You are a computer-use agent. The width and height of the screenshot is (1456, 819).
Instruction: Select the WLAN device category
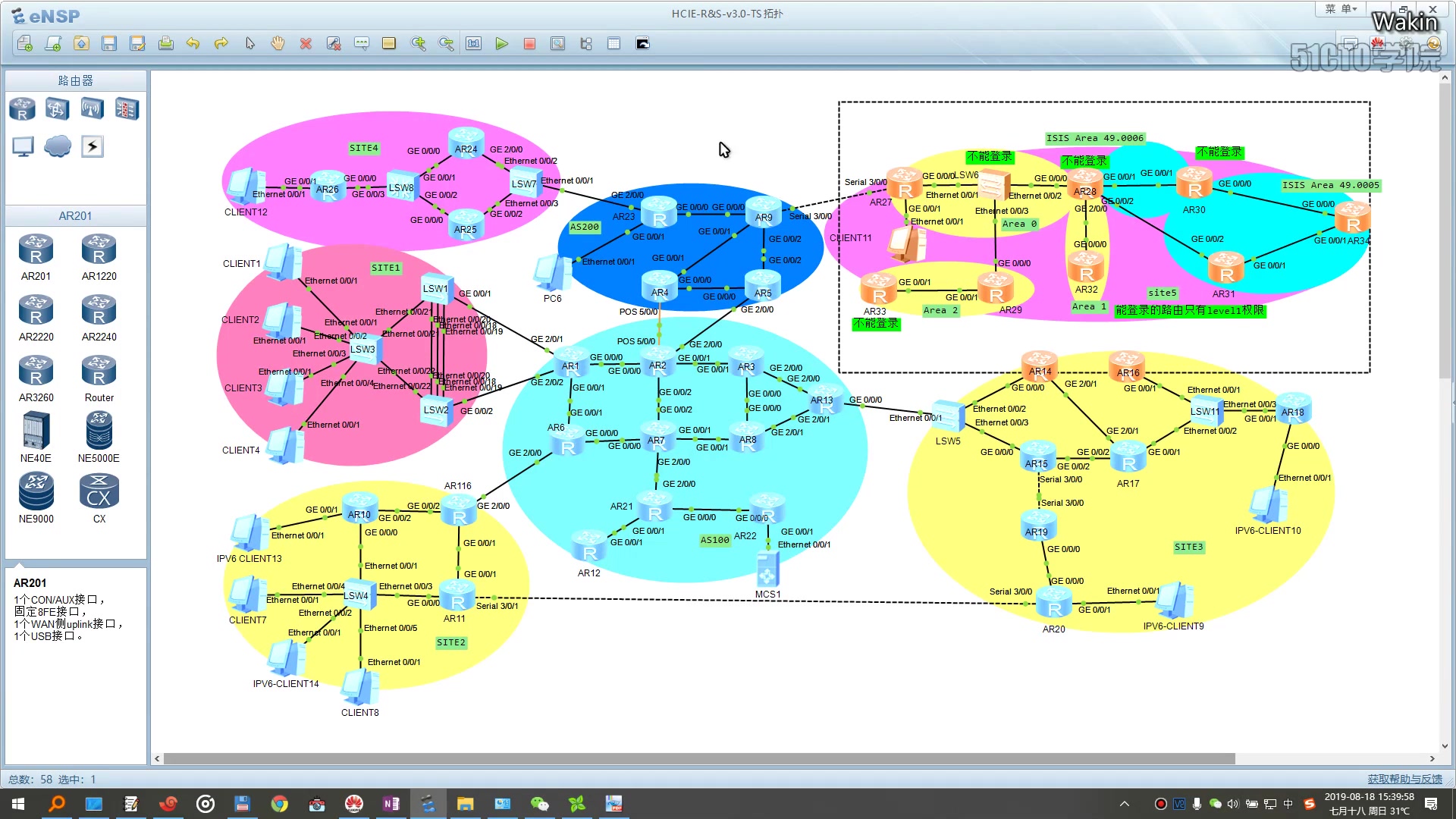tap(92, 109)
